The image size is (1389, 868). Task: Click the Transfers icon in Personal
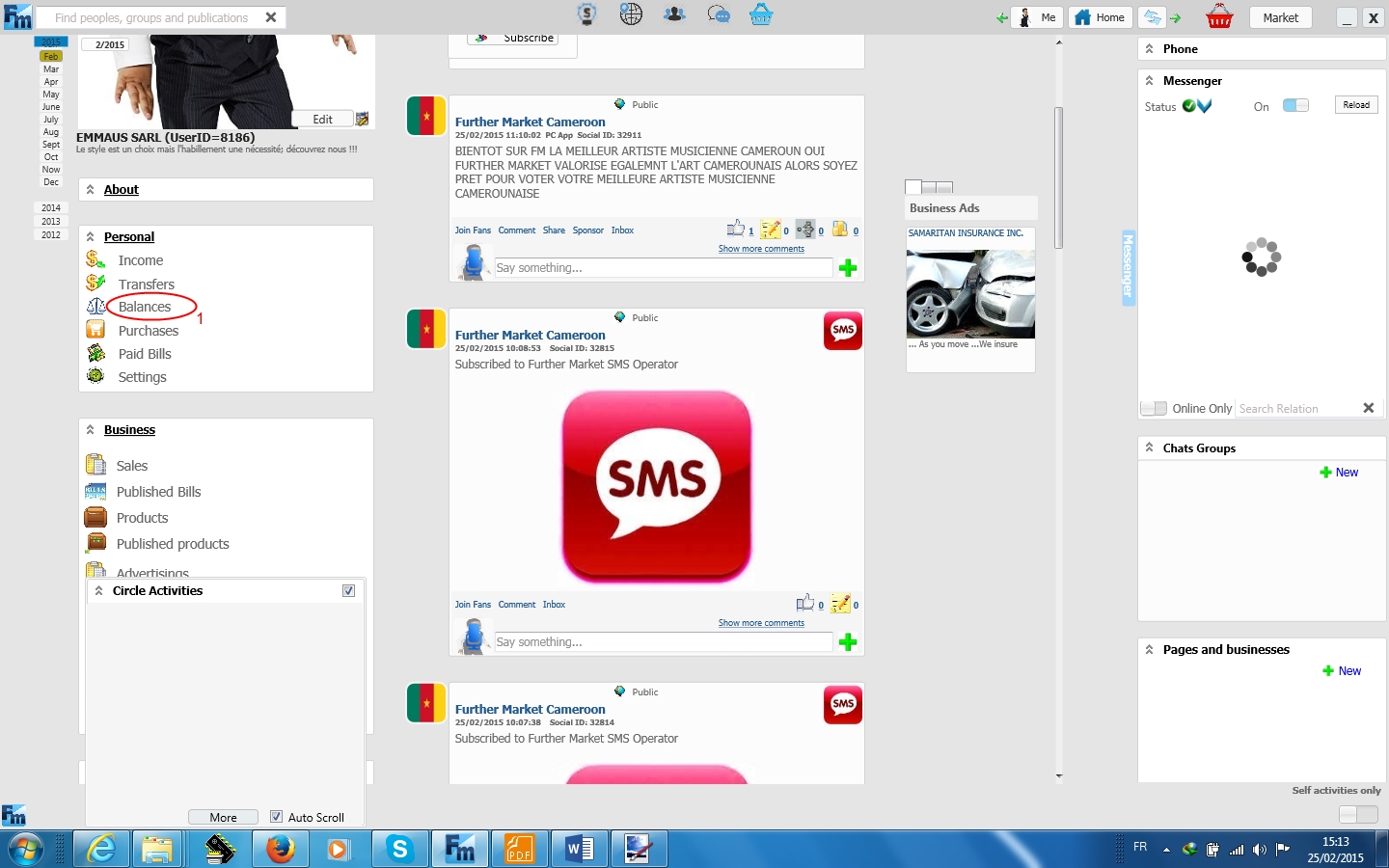click(x=95, y=283)
